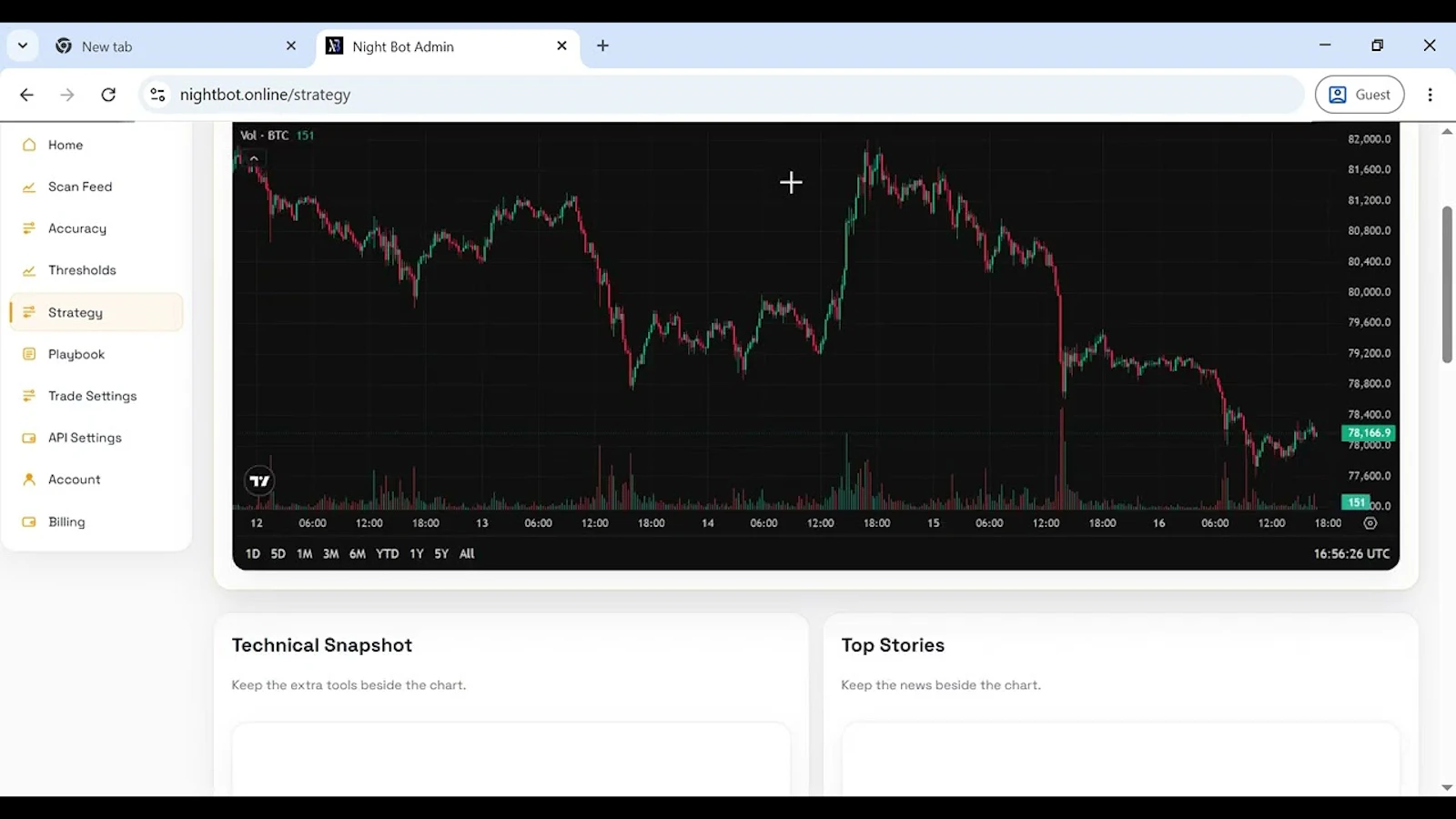Click the 82,000.0 price axis label

tap(1369, 139)
